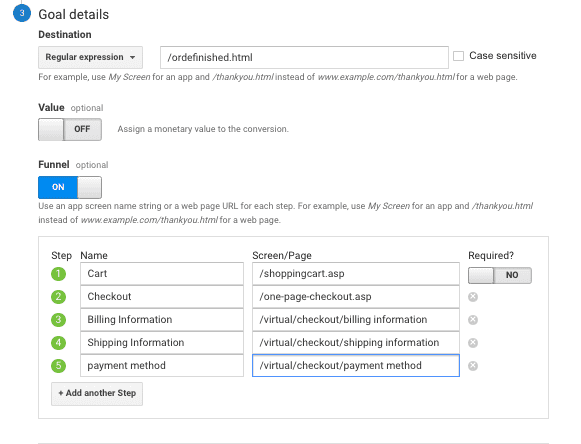581x444 pixels.
Task: Enable the Case sensitive checkbox
Action: point(458,56)
